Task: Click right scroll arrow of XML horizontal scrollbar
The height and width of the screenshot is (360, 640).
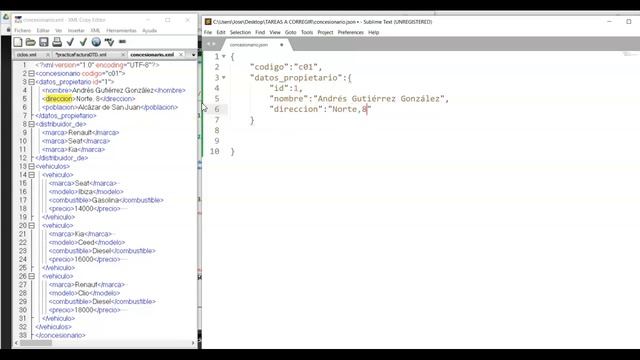Action: click(x=193, y=343)
